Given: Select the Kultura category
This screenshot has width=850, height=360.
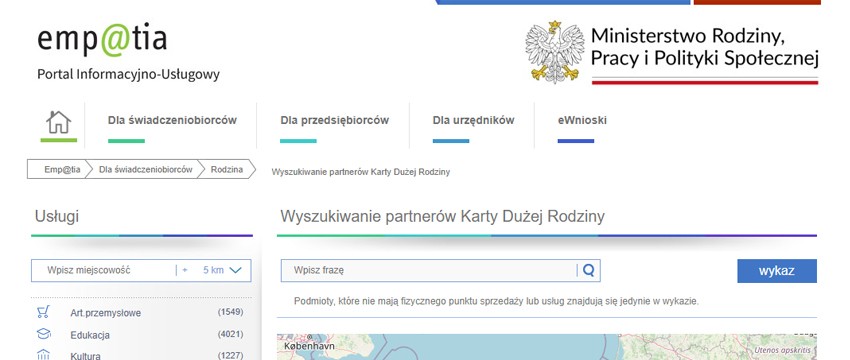Looking at the screenshot, I should 85,356.
